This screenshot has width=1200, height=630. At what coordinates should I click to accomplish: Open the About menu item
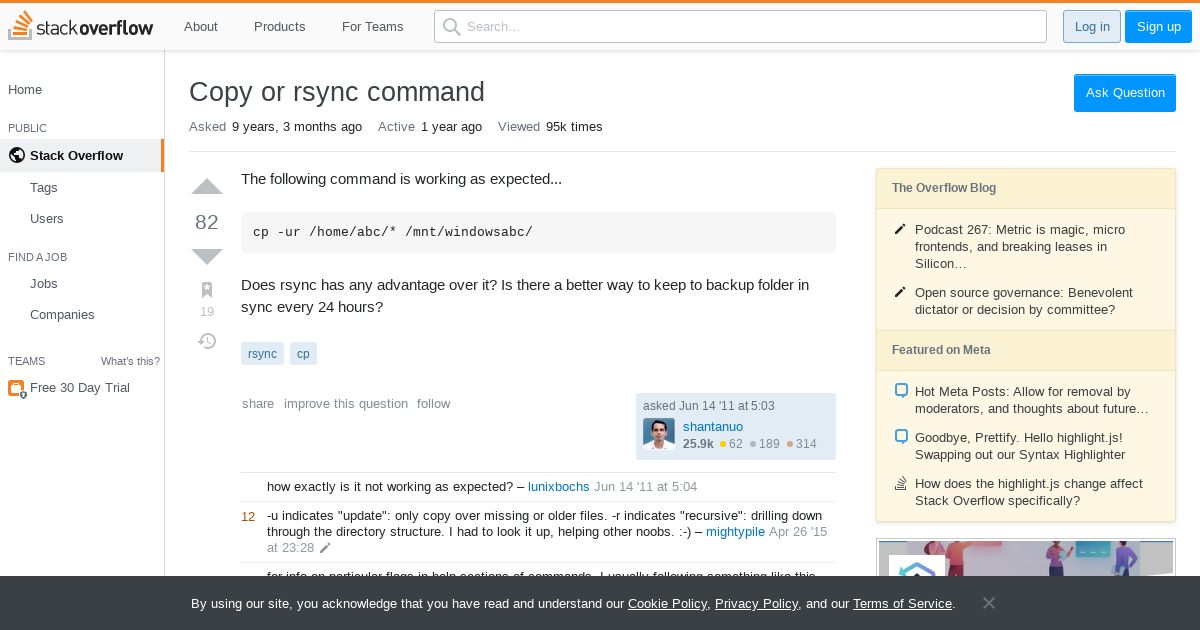[200, 26]
